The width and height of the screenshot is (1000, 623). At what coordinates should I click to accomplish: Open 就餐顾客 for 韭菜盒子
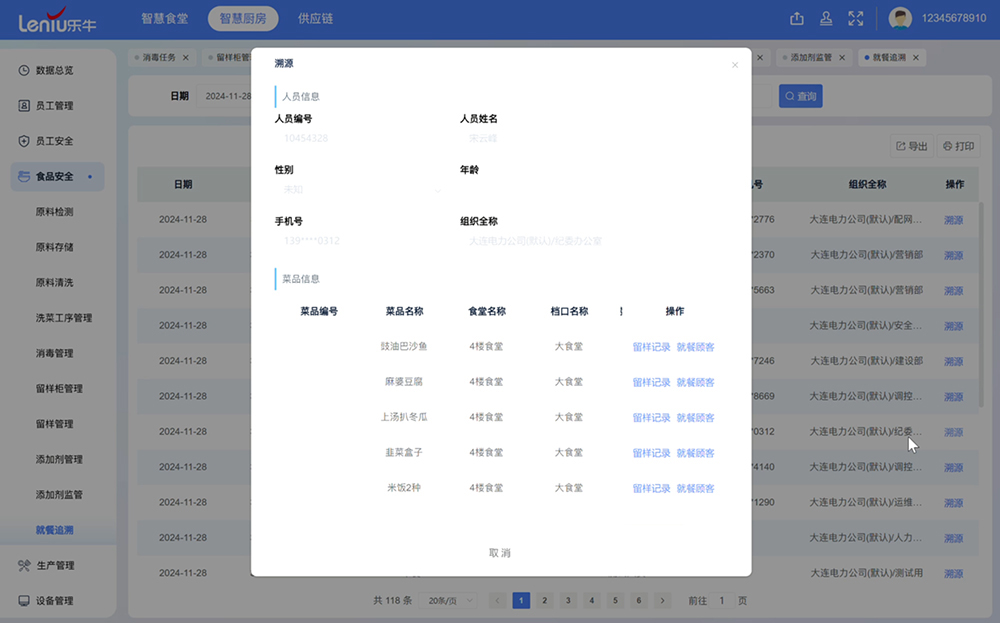pyautogui.click(x=695, y=453)
